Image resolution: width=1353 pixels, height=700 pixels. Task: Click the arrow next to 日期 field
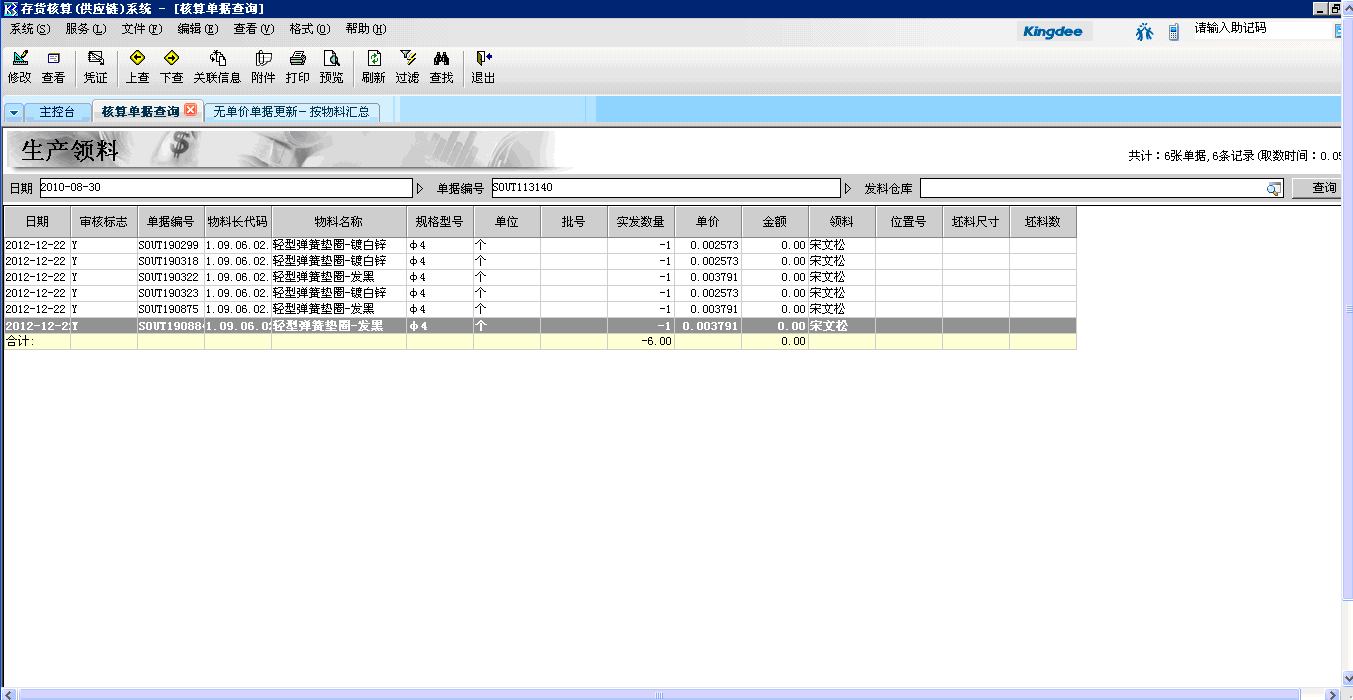tap(420, 188)
